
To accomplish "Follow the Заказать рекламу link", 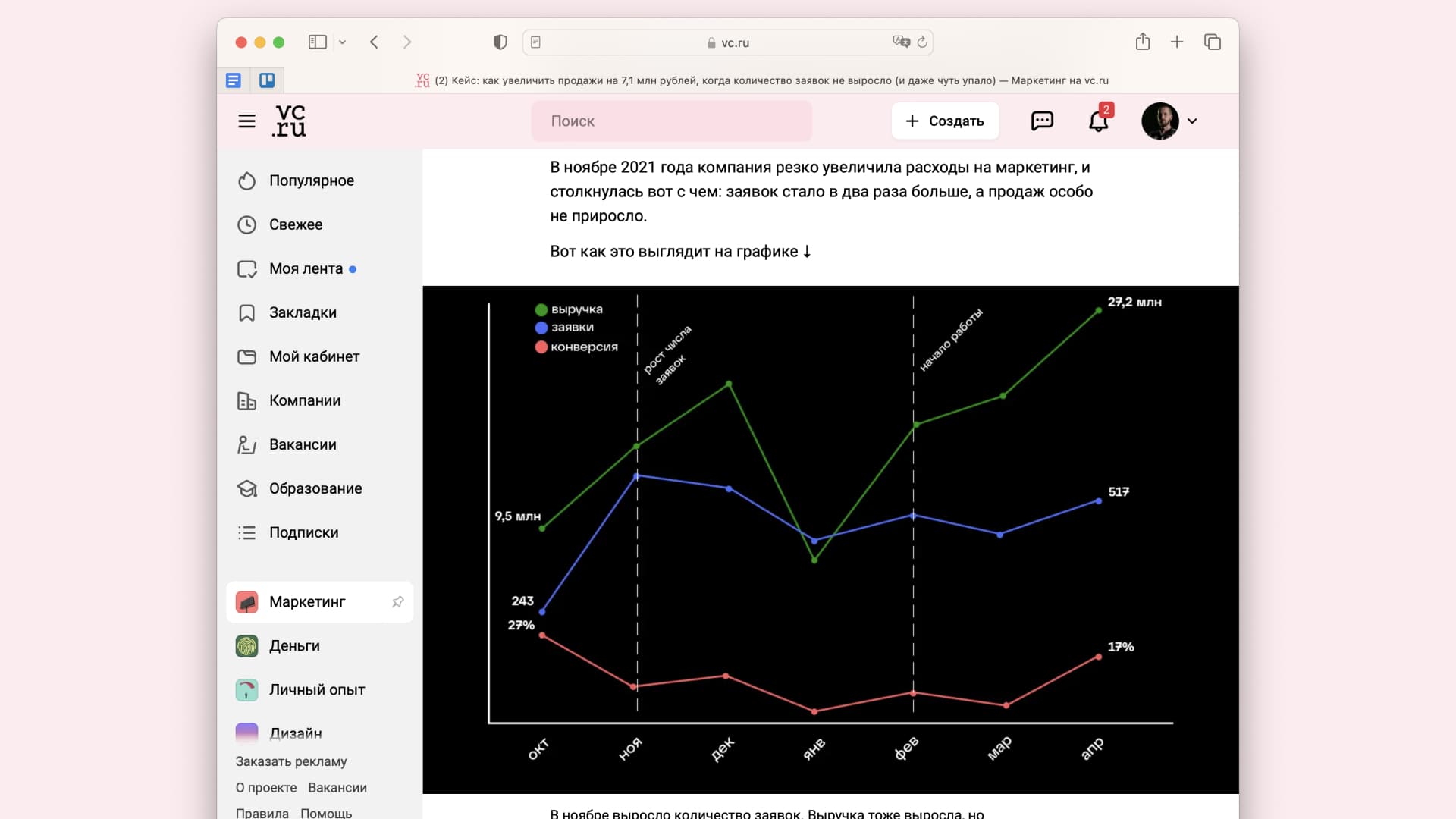I will 290,761.
